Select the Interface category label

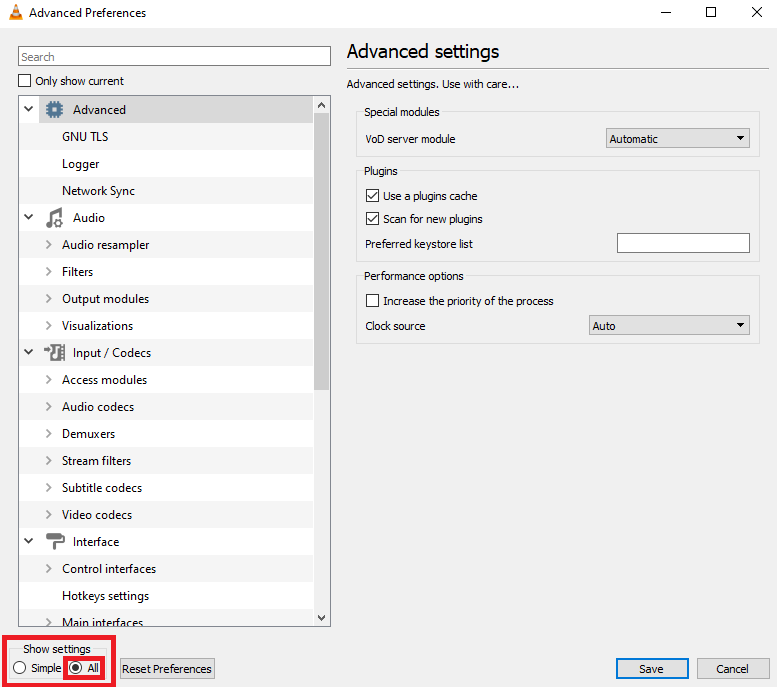pyautogui.click(x=96, y=542)
